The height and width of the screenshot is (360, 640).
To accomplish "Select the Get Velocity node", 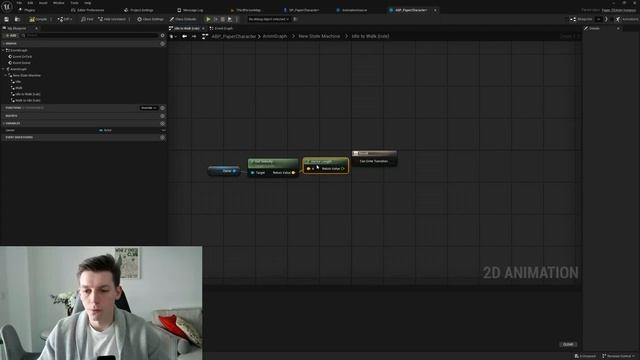I will (x=273, y=167).
